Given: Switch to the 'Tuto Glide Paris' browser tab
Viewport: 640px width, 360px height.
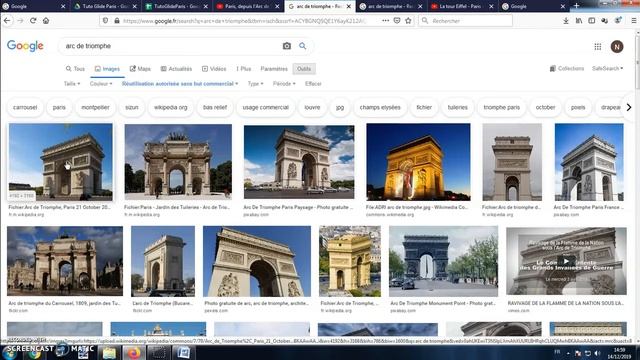Looking at the screenshot, I should tap(104, 6).
